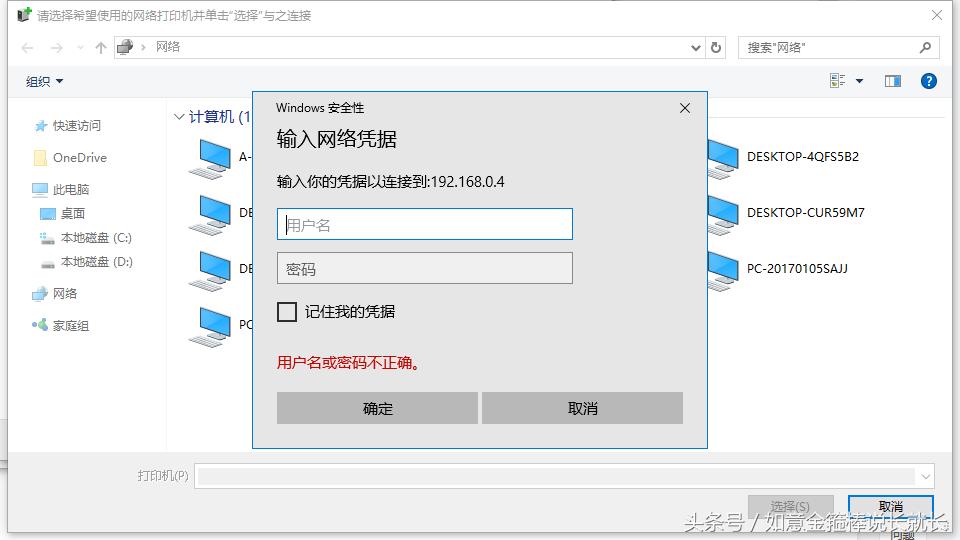Click DESKTOP-CUR59M7 name text
The height and width of the screenshot is (540, 960).
[x=806, y=212]
